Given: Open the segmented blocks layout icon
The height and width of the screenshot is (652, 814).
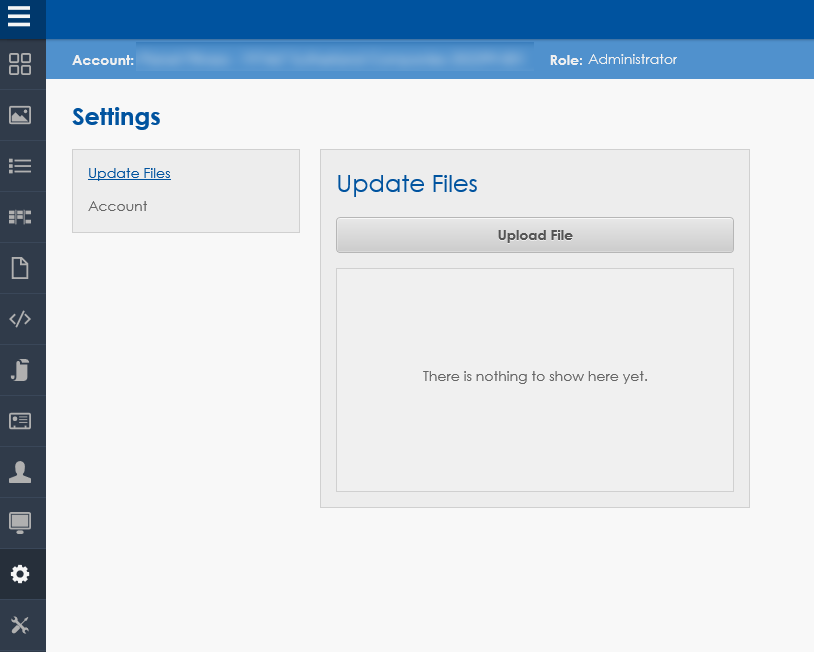Looking at the screenshot, I should point(20,217).
